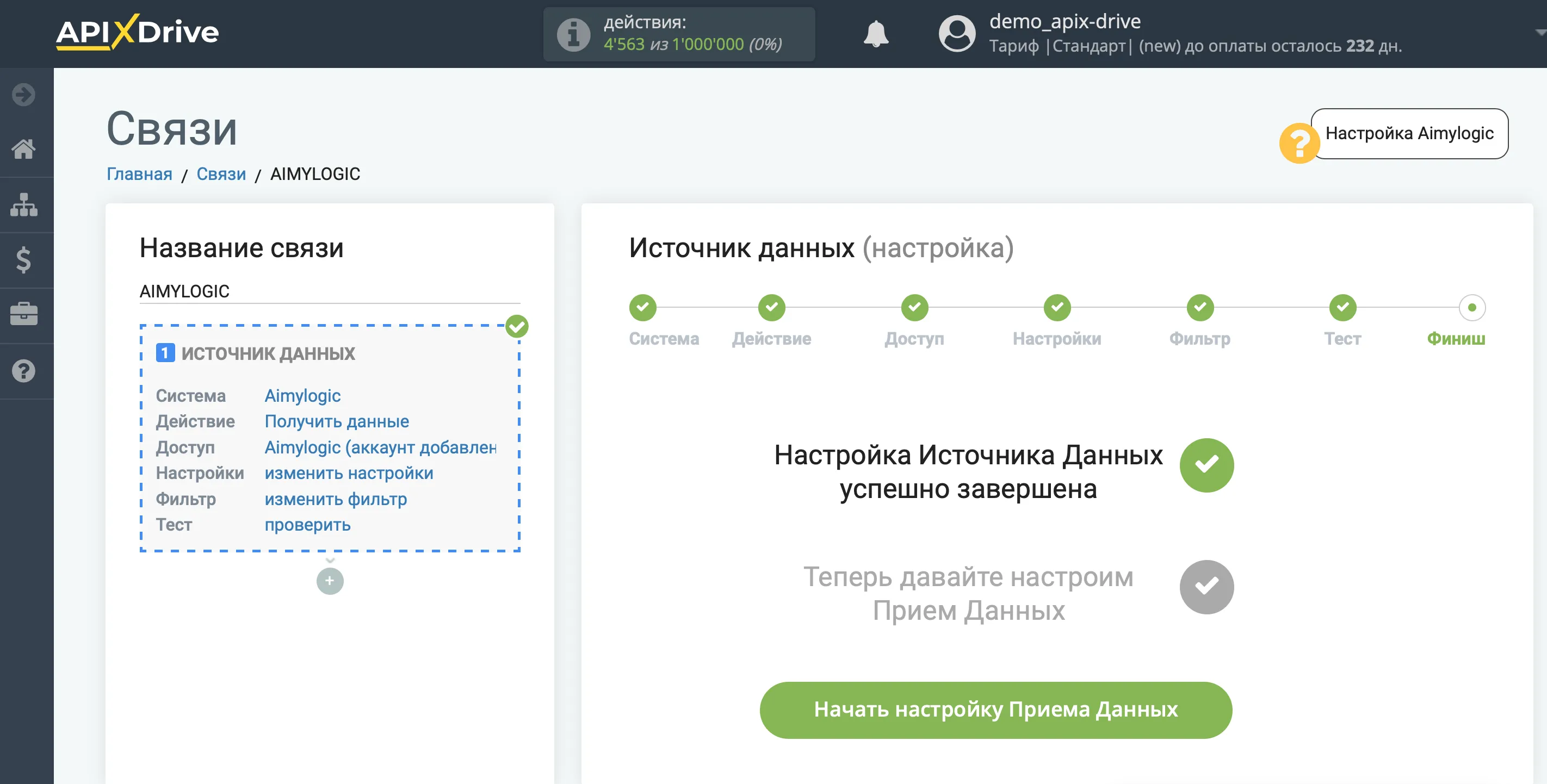The width and height of the screenshot is (1547, 784).
Task: Click Получить данные action link
Action: pos(336,421)
